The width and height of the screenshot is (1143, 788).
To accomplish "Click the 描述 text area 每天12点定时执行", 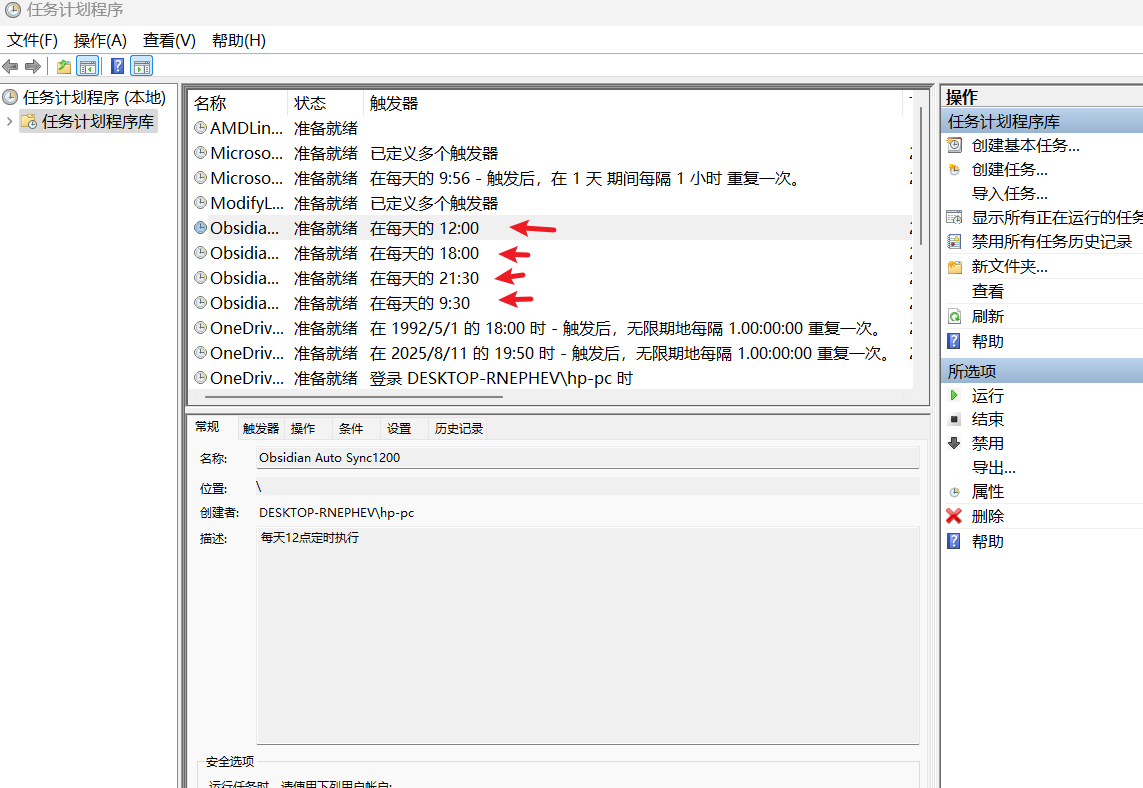I will tap(588, 635).
